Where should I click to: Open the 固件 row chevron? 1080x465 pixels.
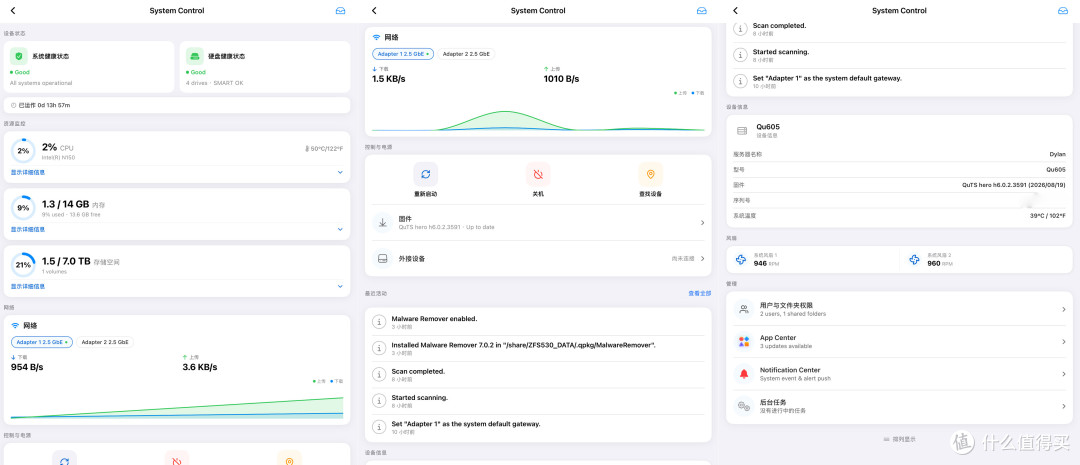click(703, 223)
